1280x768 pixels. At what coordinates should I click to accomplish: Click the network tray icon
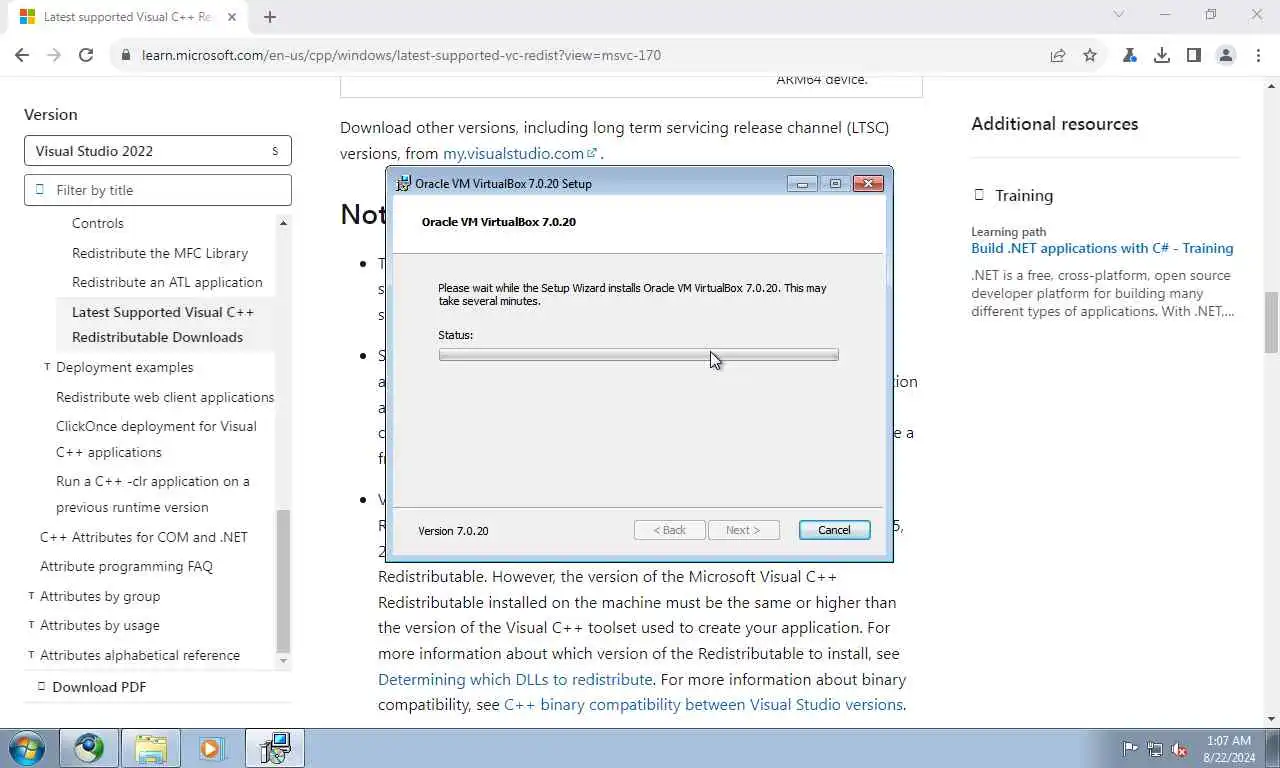[1155, 749]
